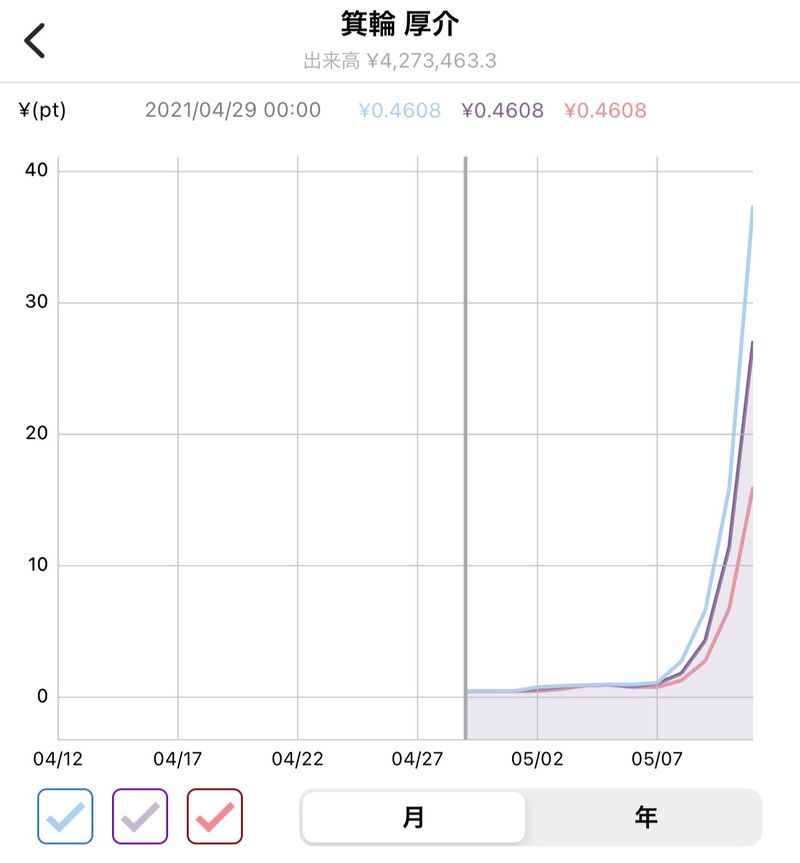
Task: Click the blue ¥0.4608 value
Action: (x=400, y=110)
